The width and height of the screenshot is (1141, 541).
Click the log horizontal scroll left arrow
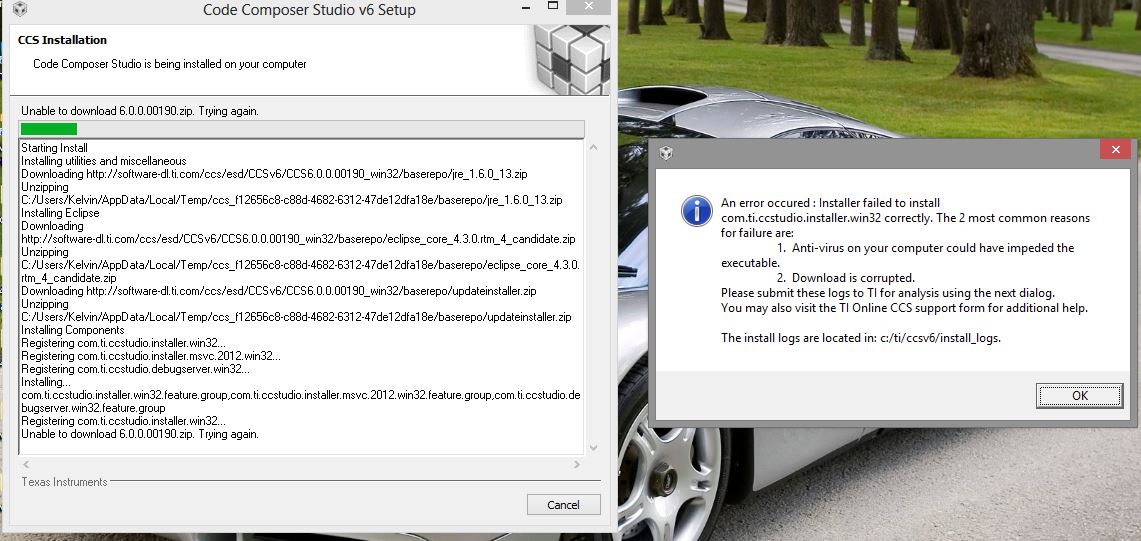pos(26,464)
